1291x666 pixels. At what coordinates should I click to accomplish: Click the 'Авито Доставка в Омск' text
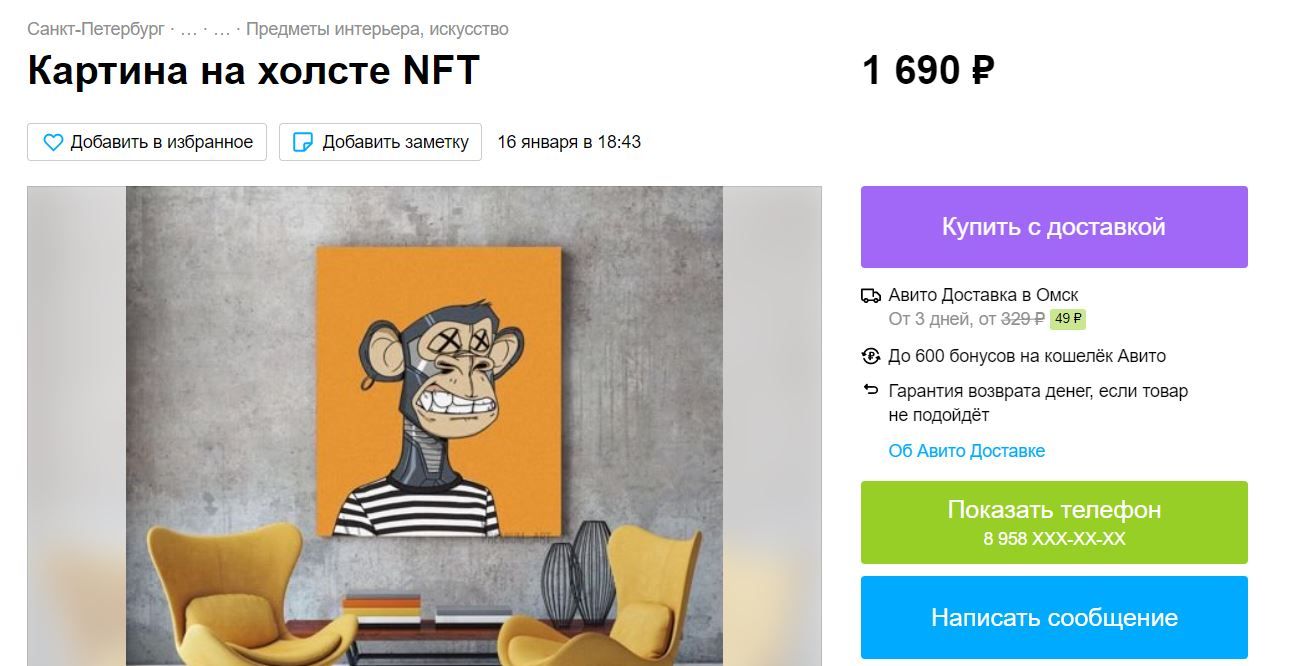pos(983,295)
